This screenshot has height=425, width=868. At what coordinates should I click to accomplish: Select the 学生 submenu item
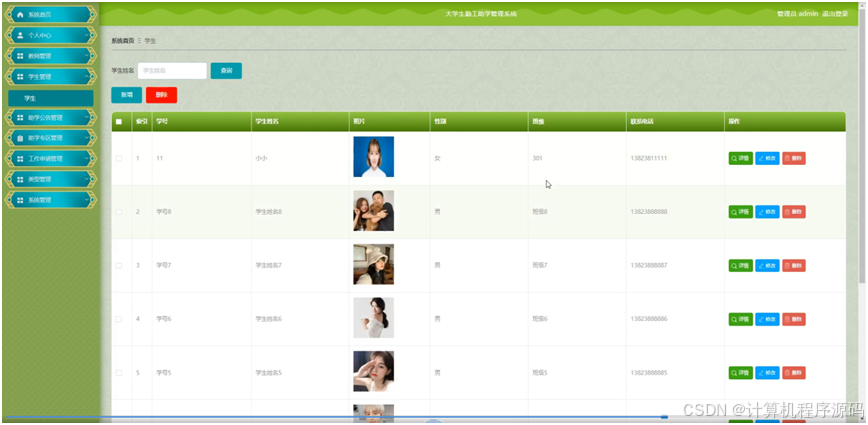click(x=50, y=98)
